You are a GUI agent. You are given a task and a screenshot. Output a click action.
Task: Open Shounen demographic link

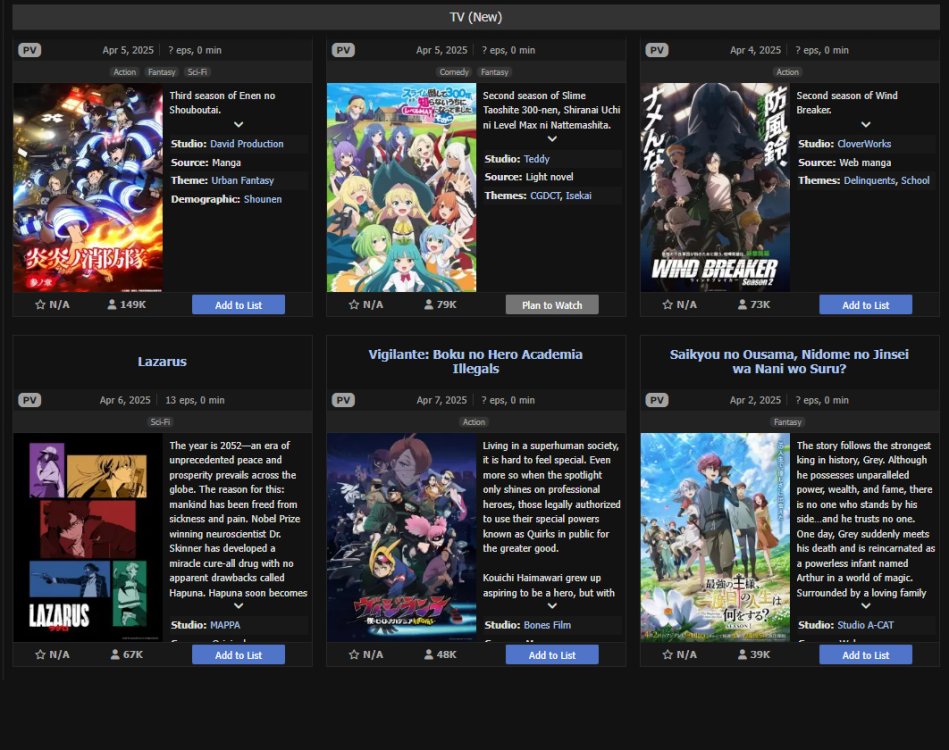click(x=263, y=199)
